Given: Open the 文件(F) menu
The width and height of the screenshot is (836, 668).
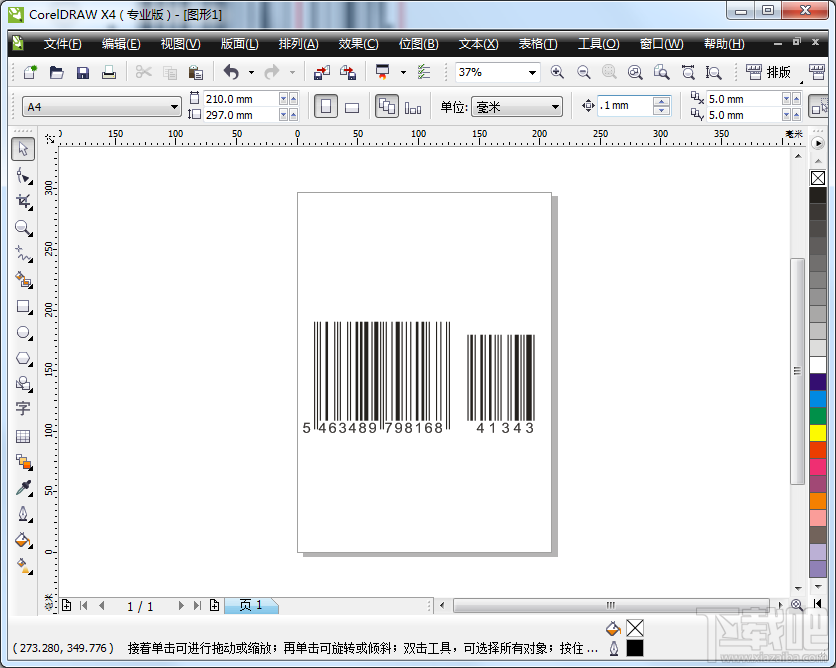Looking at the screenshot, I should [62, 44].
